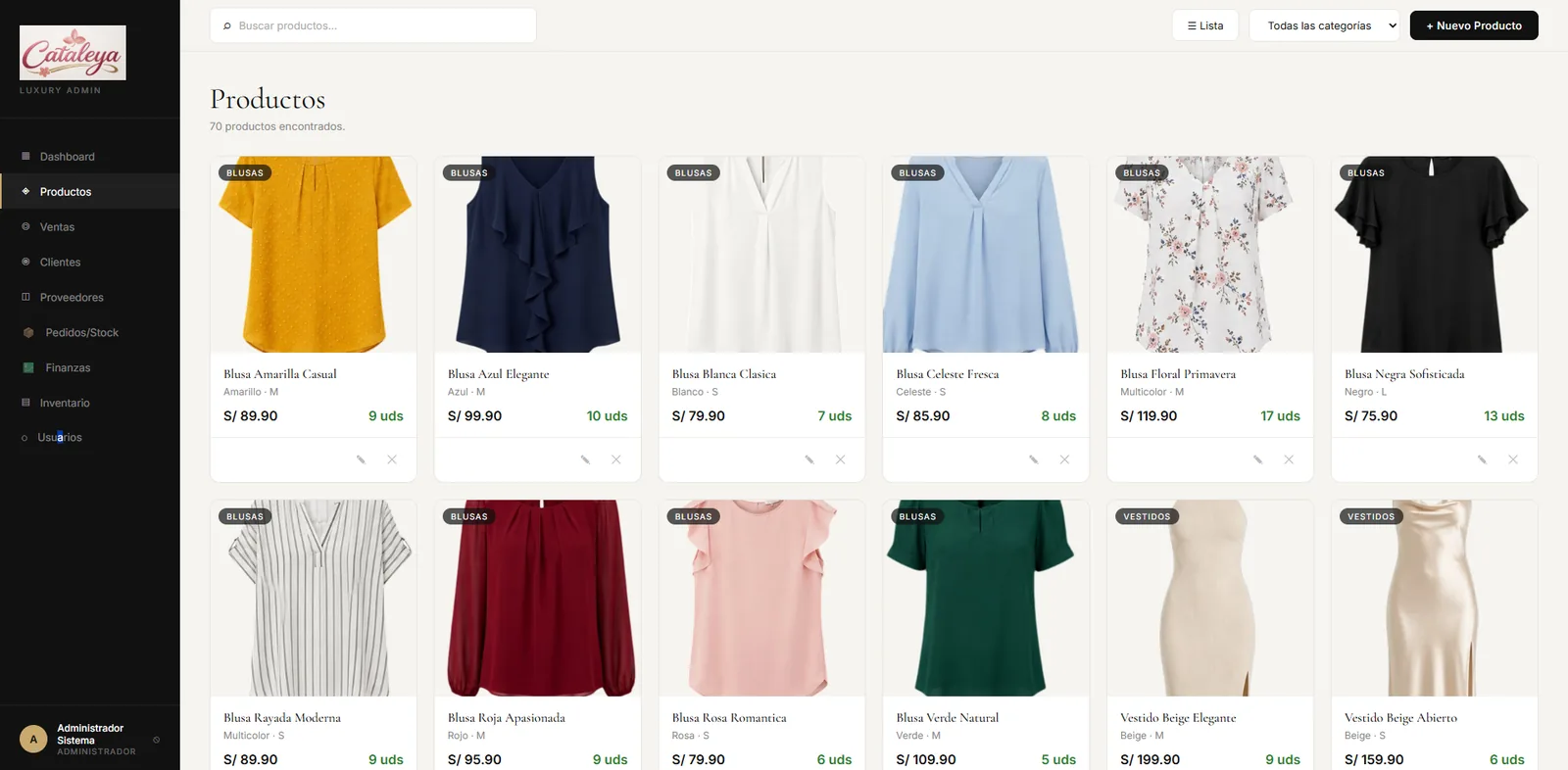Go to the Usuarios section
Image resolution: width=1568 pixels, height=770 pixels.
tap(90, 438)
